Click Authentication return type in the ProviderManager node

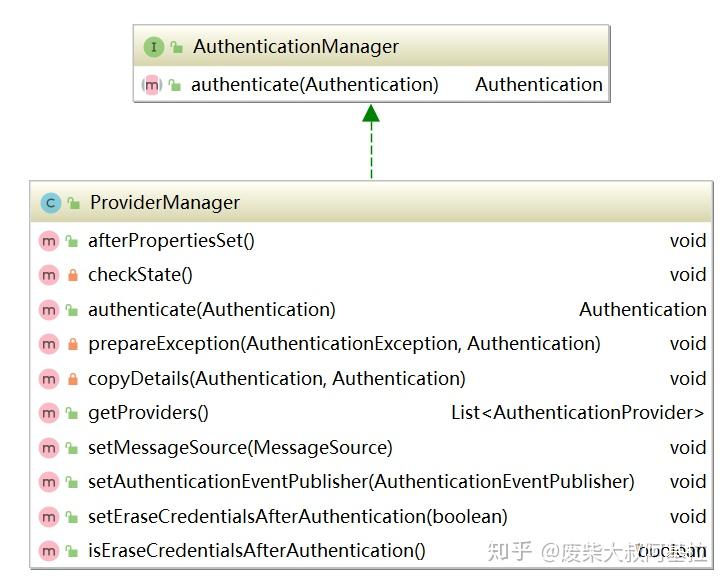pyautogui.click(x=643, y=310)
